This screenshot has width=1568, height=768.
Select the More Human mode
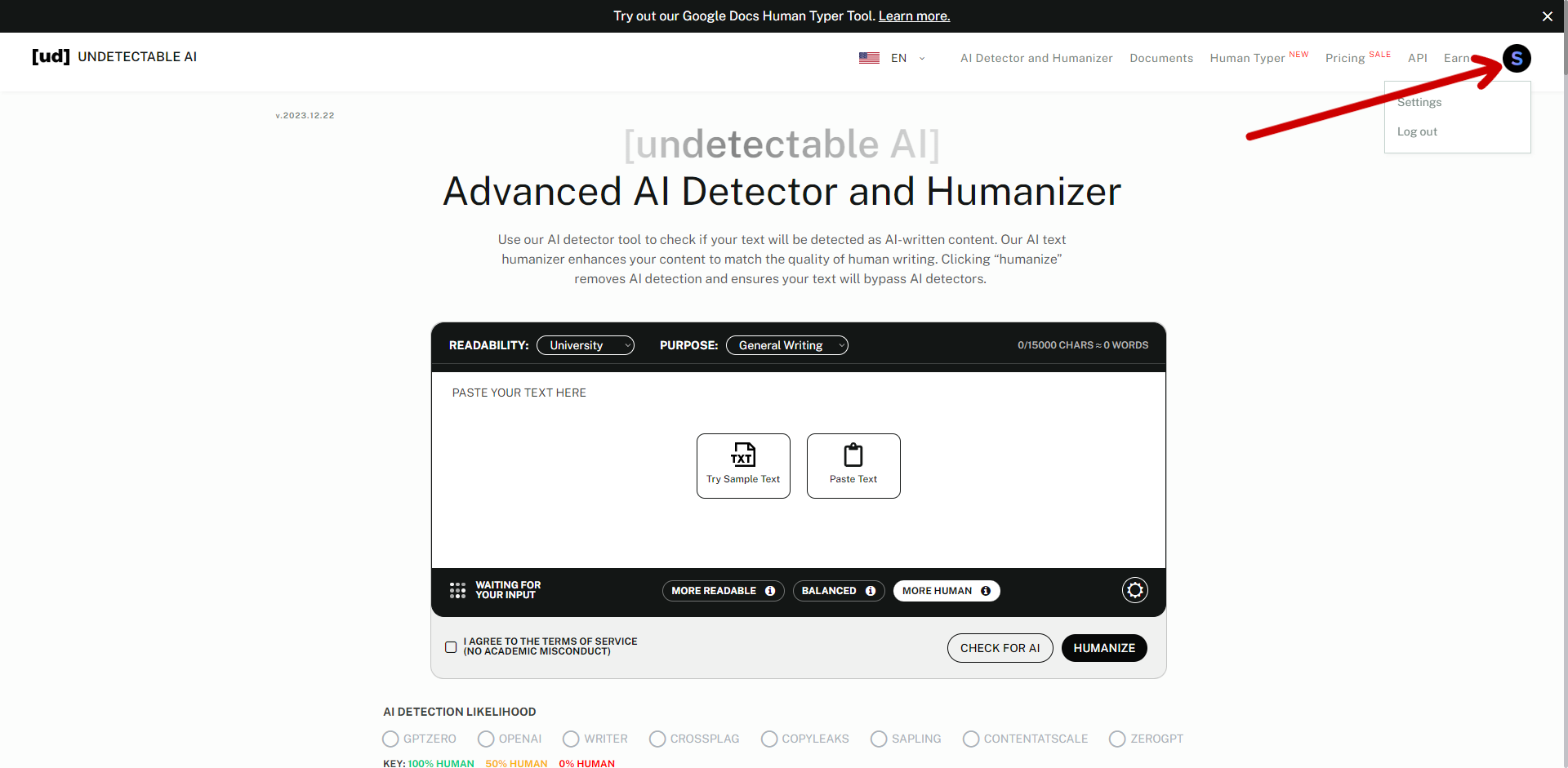947,591
